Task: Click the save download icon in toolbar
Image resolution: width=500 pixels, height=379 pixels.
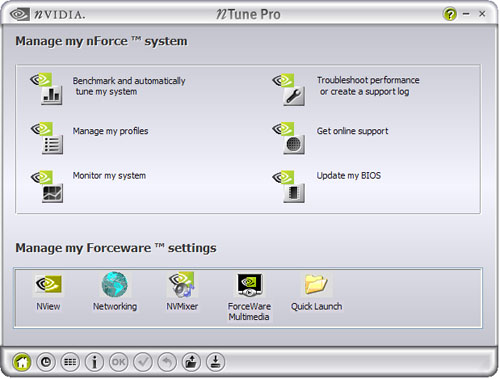Action: (x=216, y=362)
